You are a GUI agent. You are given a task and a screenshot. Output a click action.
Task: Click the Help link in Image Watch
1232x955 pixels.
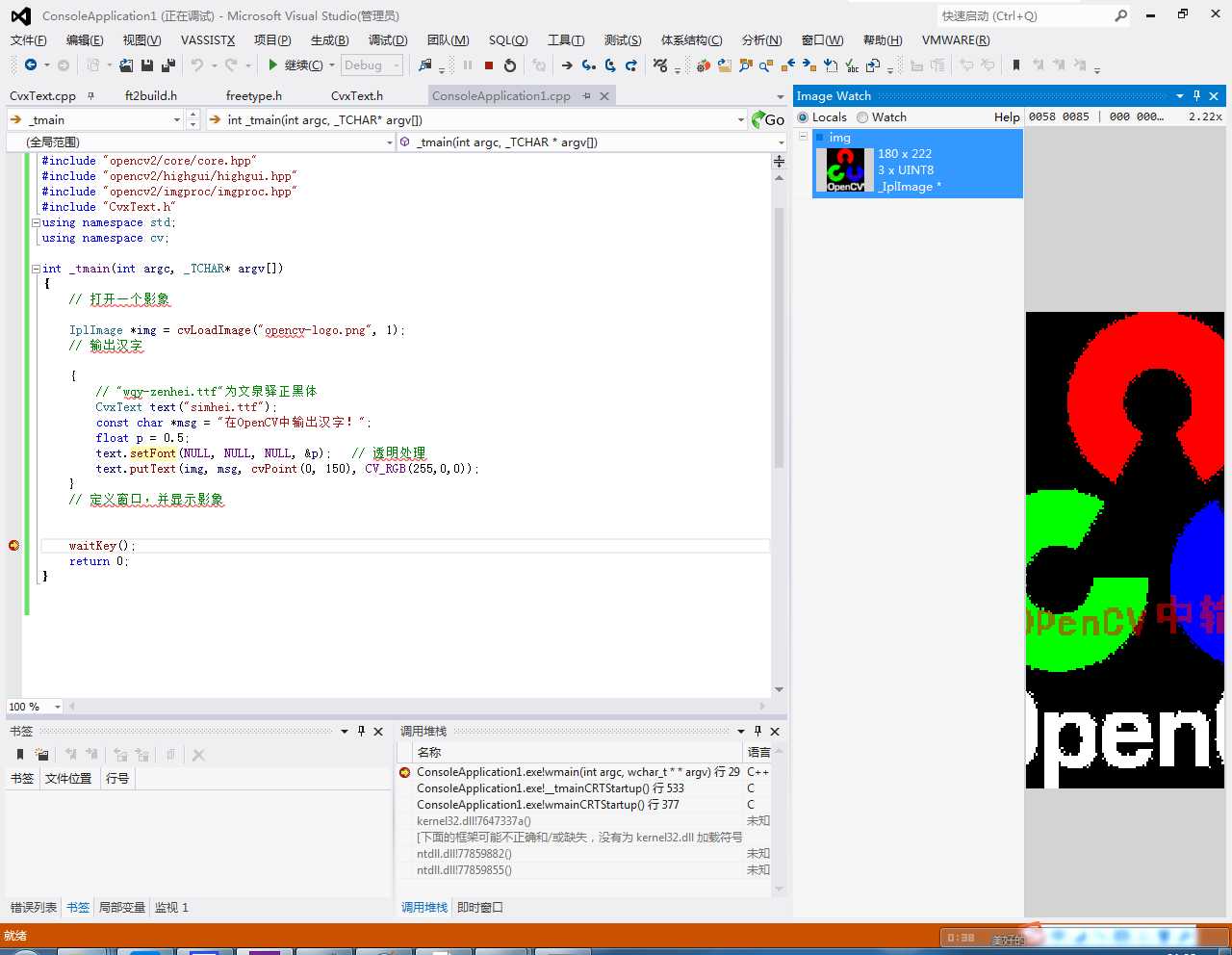click(x=1007, y=117)
